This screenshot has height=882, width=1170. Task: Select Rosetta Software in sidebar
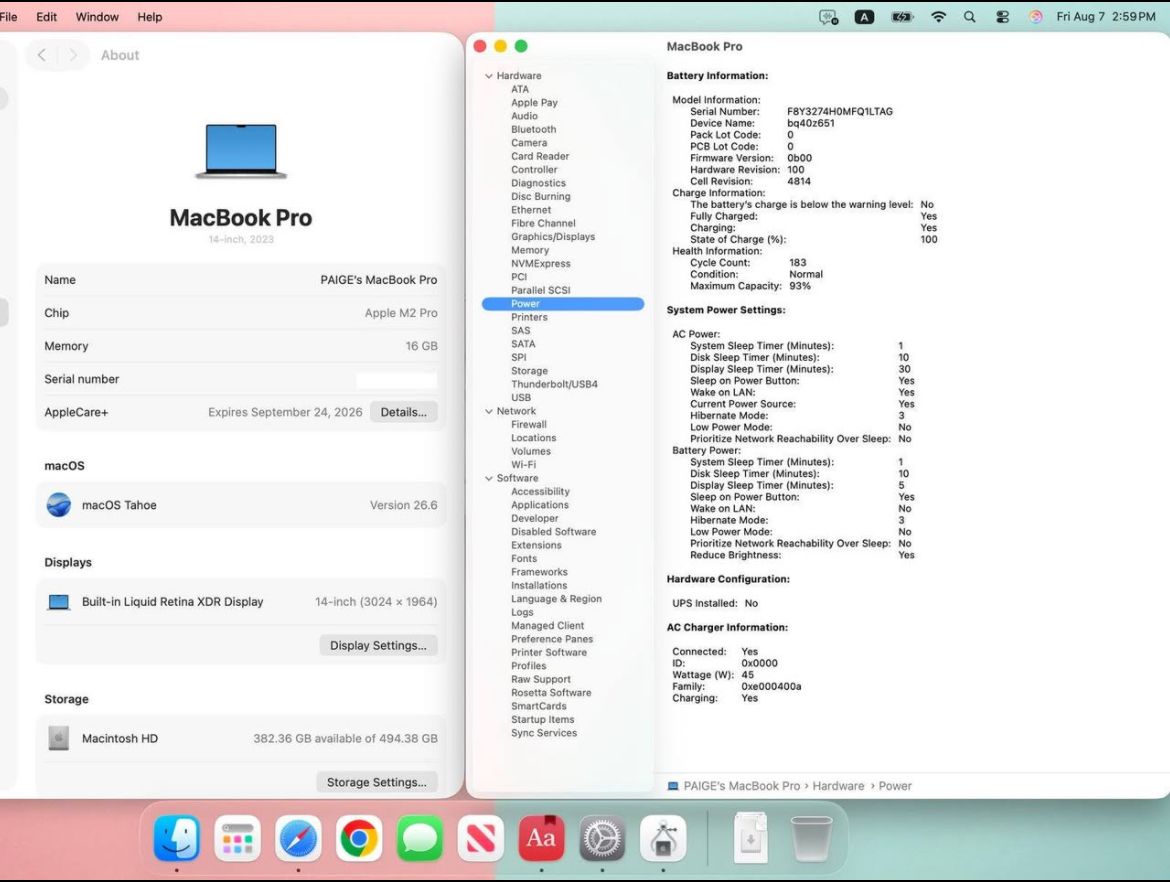pyautogui.click(x=551, y=692)
